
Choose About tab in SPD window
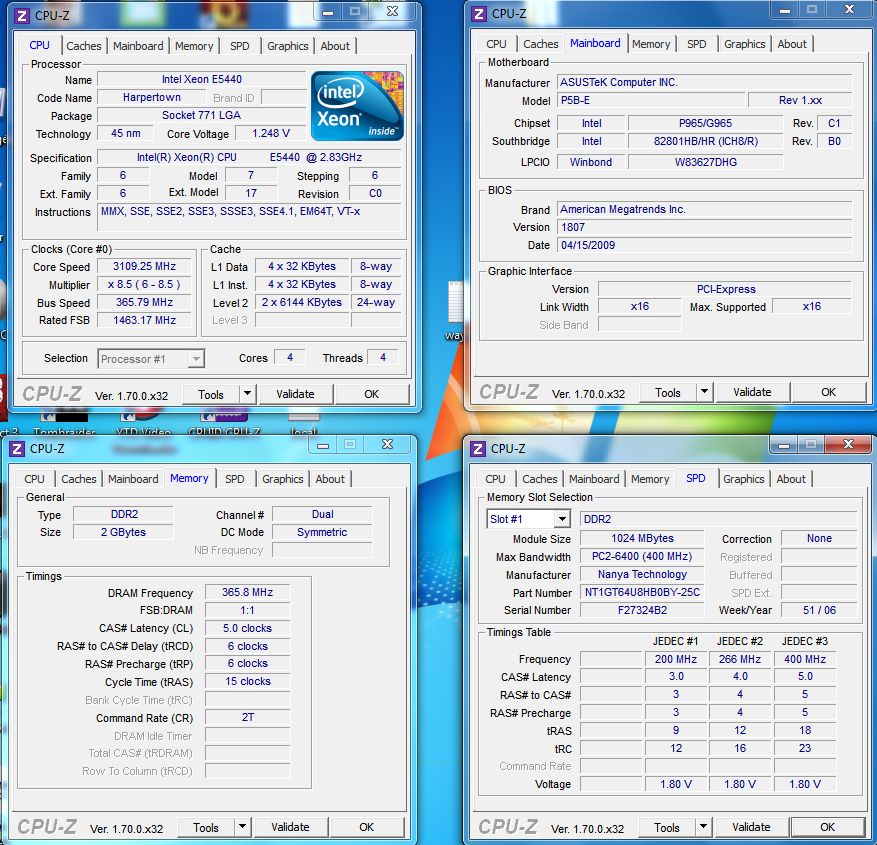click(791, 479)
